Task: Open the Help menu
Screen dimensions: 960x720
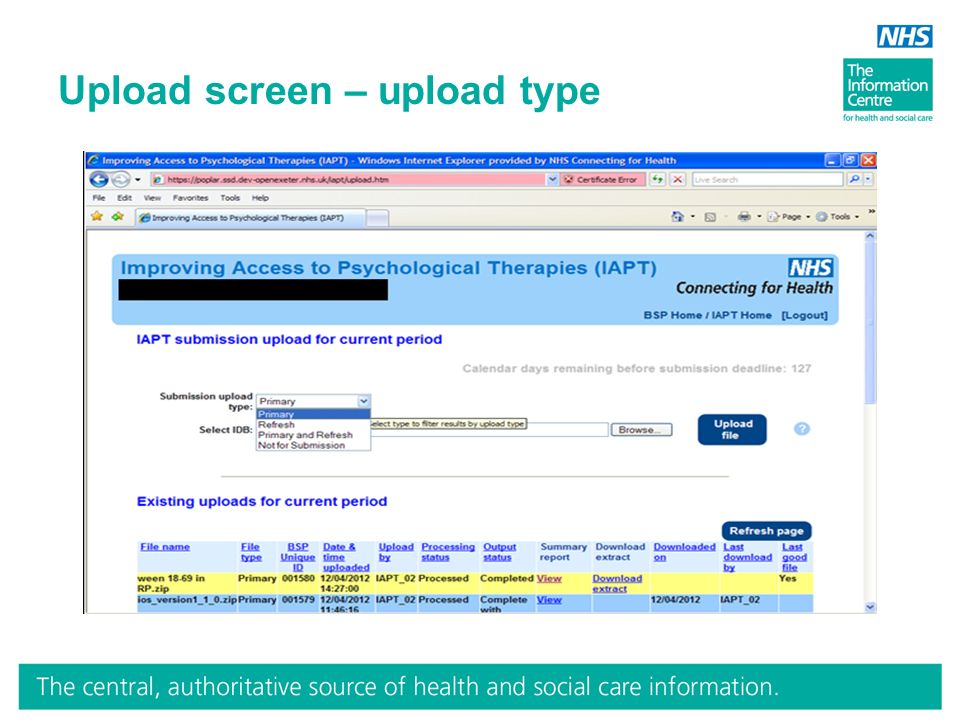Action: (x=260, y=198)
